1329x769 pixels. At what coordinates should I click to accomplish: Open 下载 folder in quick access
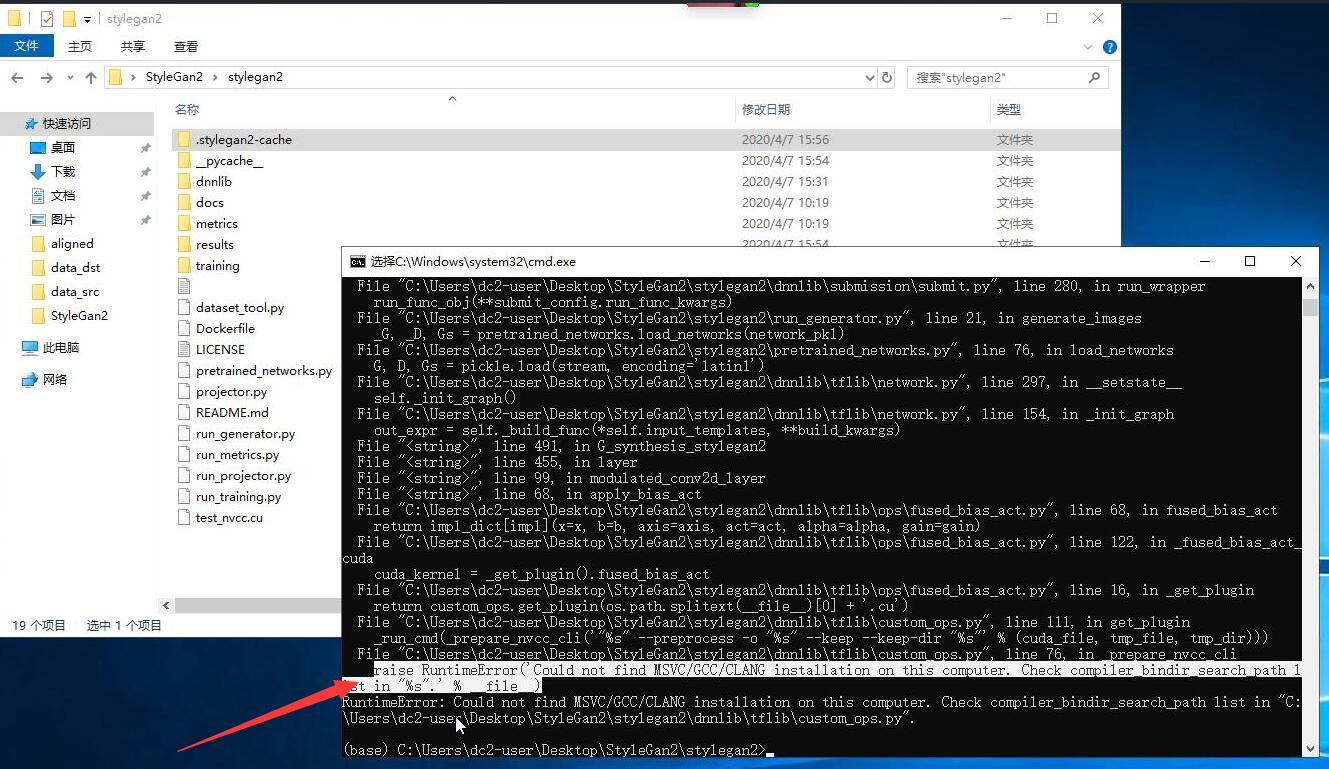point(63,172)
